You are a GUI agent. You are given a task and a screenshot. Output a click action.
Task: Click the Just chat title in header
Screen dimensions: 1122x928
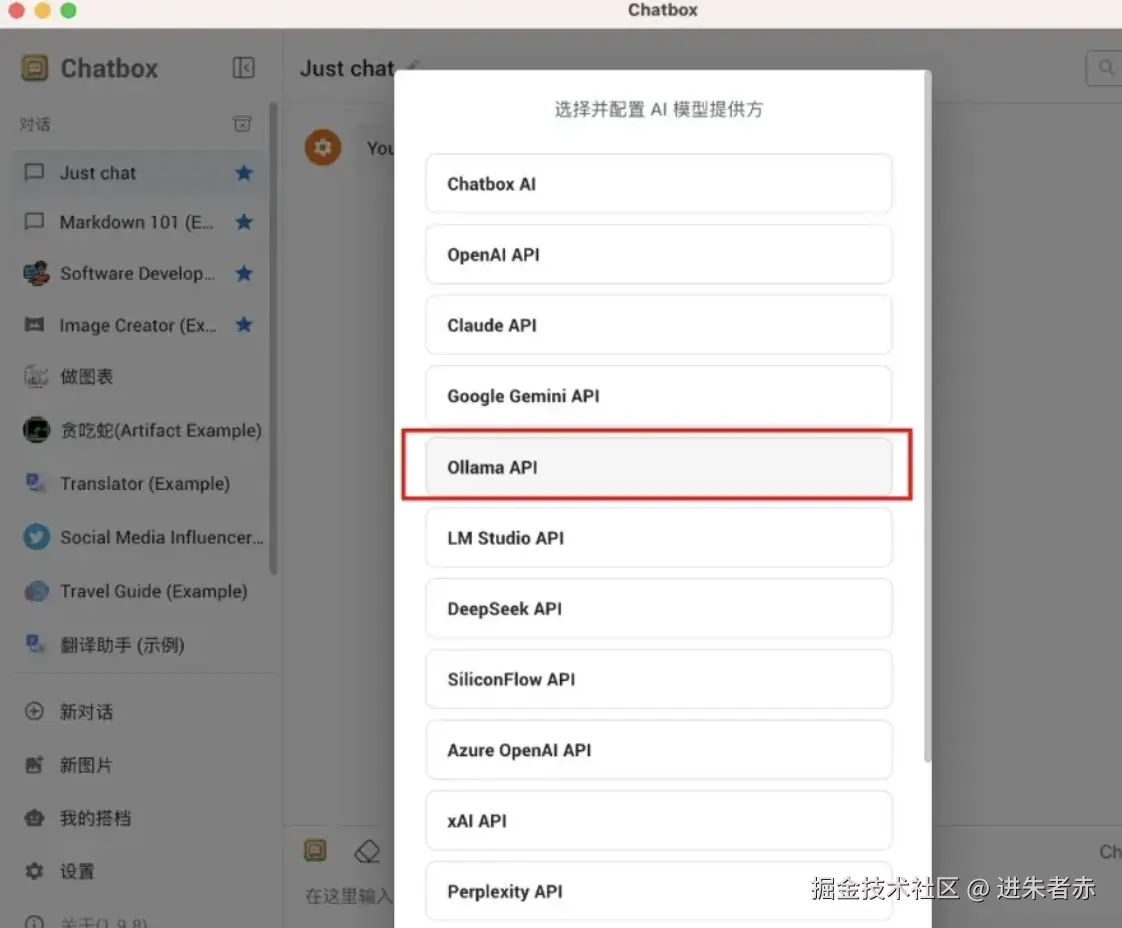coord(346,68)
